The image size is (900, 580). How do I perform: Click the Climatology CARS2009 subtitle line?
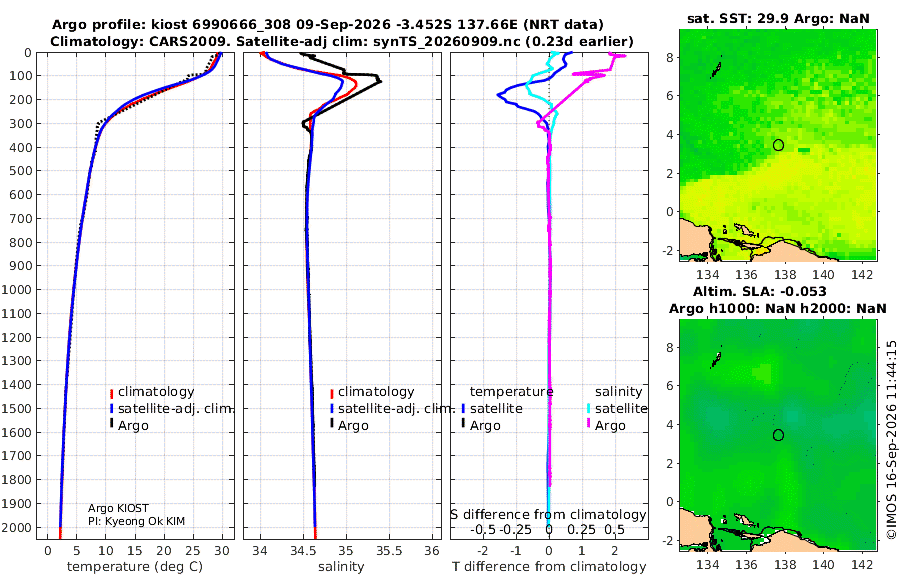click(342, 41)
